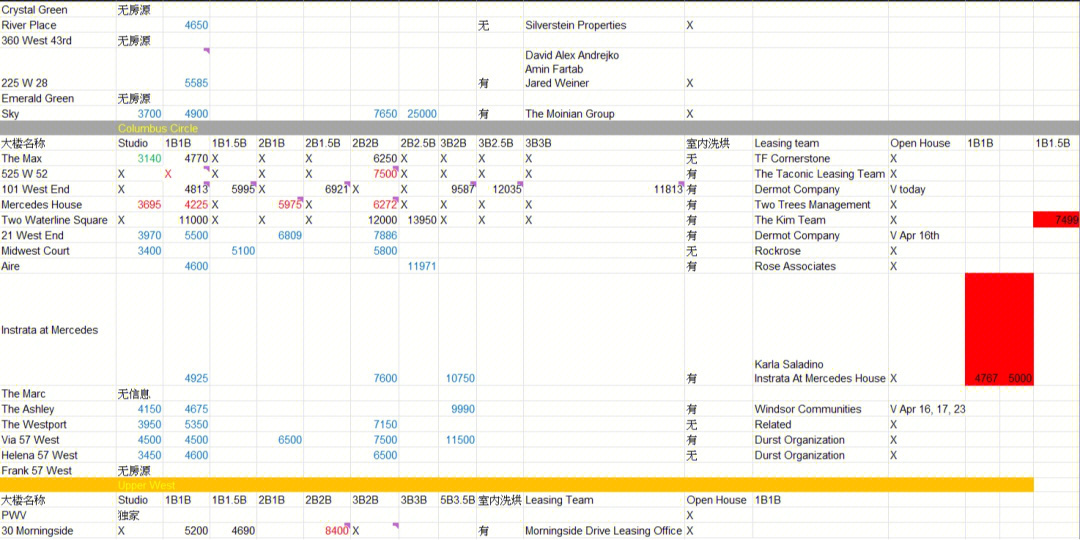Select the 'Leasing team' column header in Columbus Circle section
This screenshot has height=540, width=1080.
787,143
